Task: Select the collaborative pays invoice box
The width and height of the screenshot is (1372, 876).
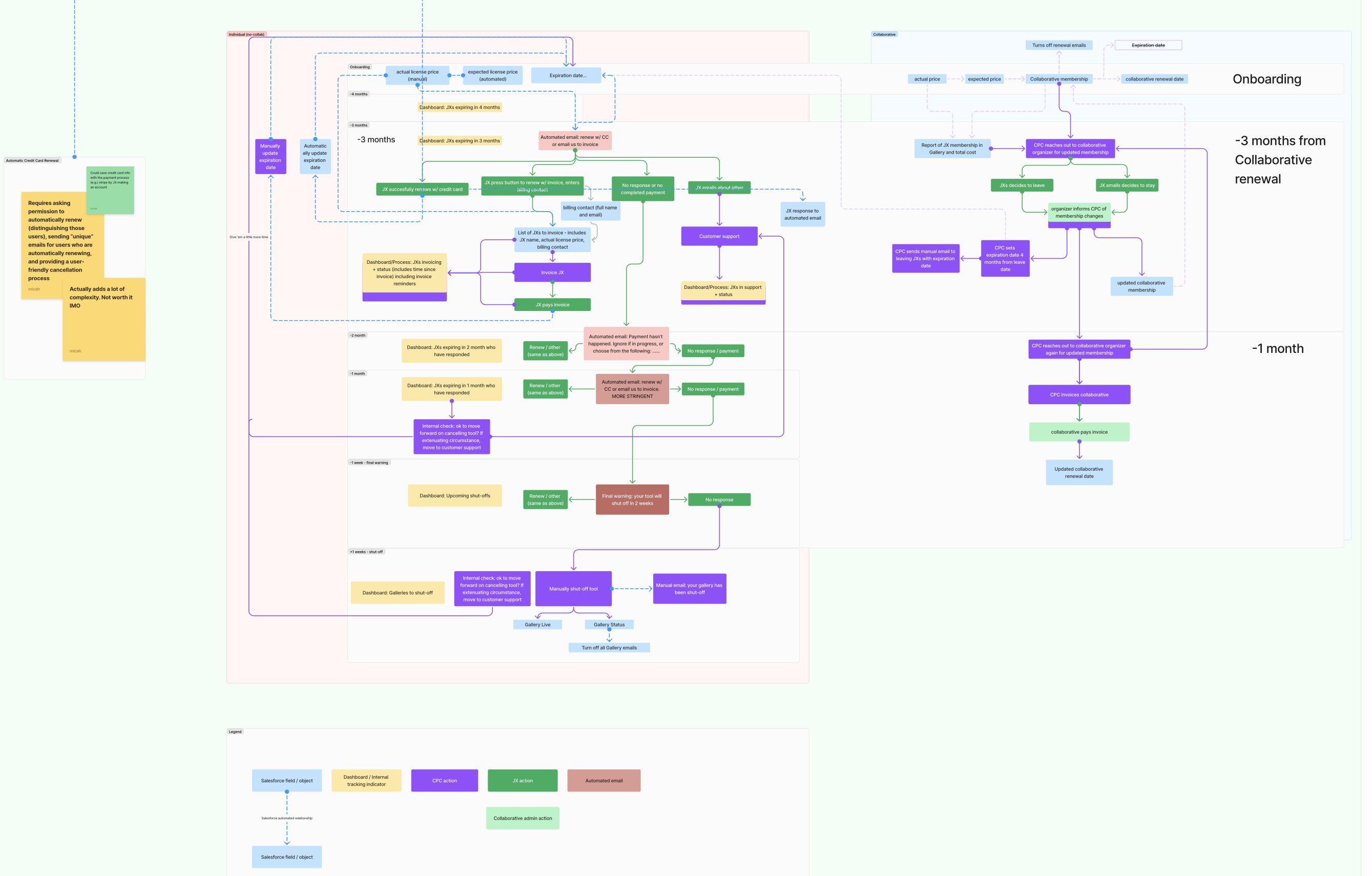Action: [1079, 432]
